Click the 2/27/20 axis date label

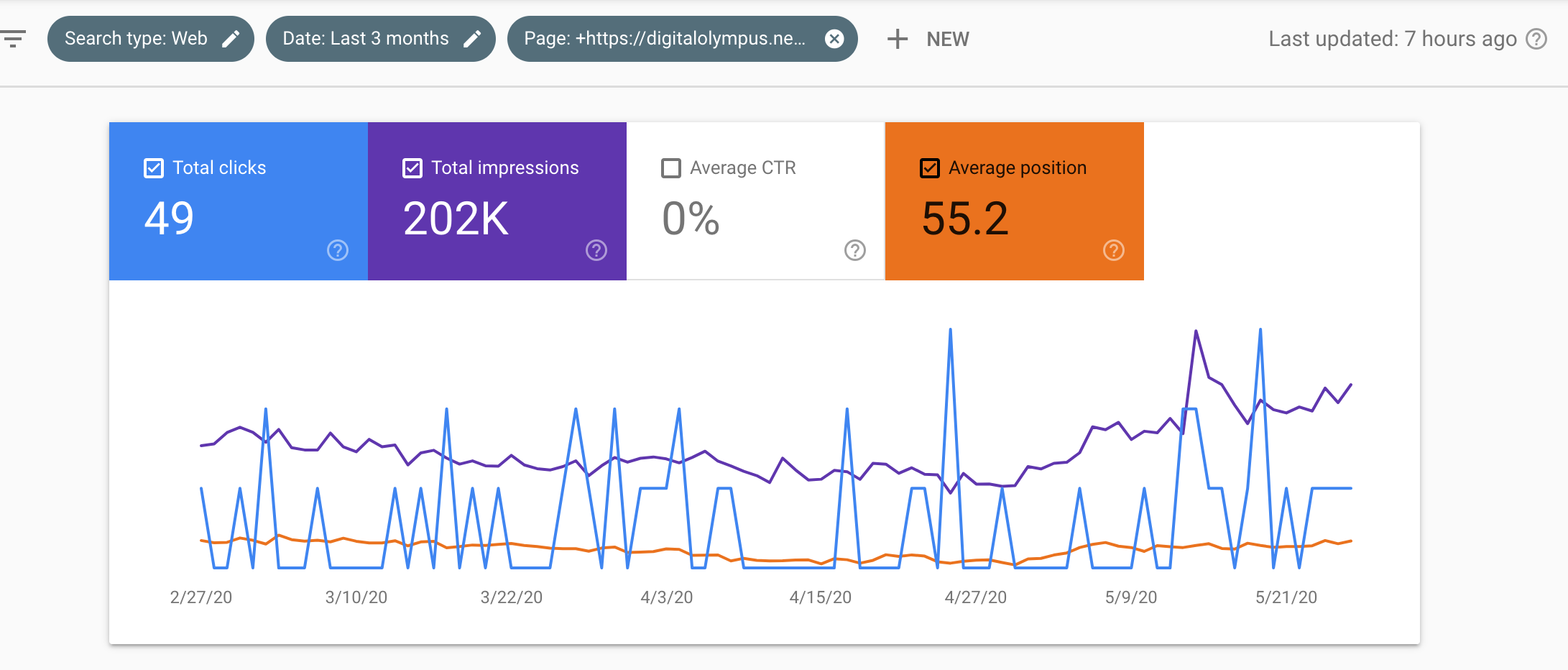pos(201,597)
